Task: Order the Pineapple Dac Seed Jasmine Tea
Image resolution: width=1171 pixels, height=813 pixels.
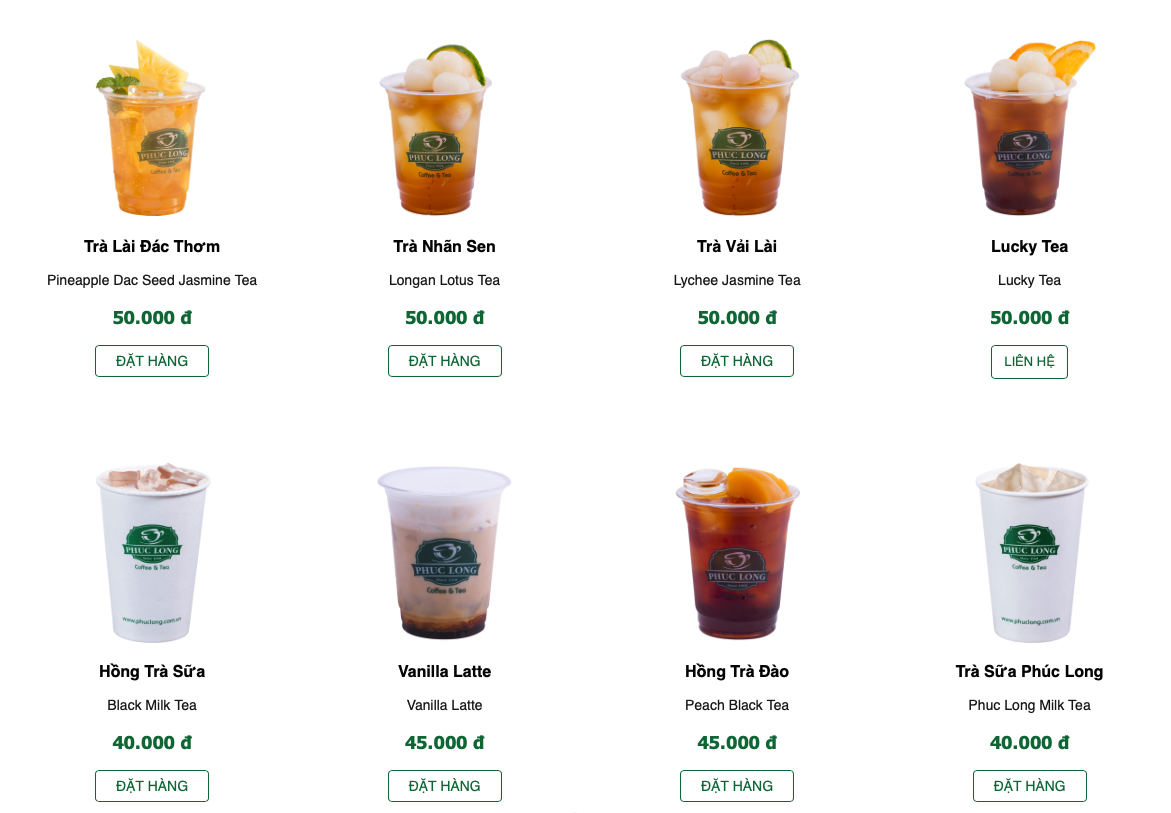Action: point(152,361)
